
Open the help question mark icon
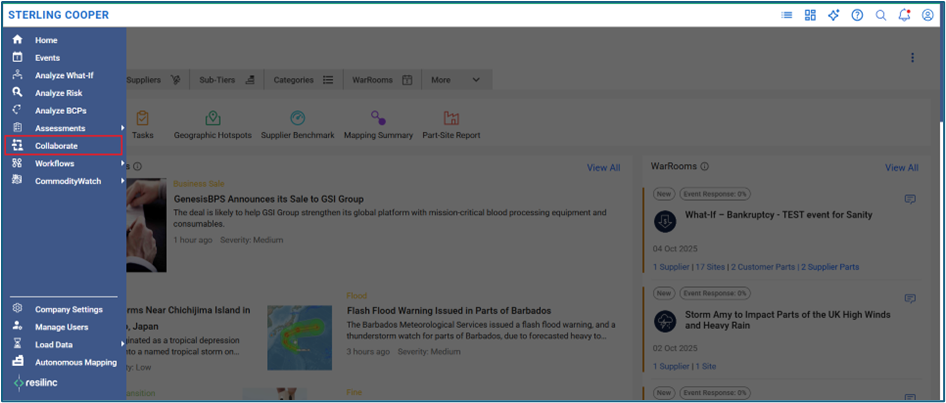[857, 15]
